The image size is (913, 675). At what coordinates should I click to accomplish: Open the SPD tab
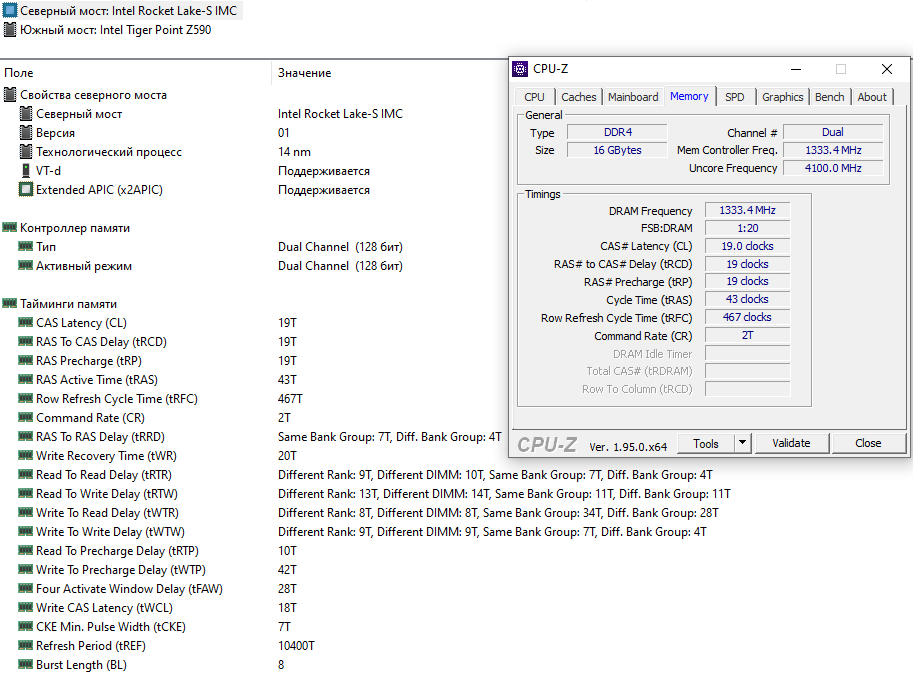pos(735,97)
